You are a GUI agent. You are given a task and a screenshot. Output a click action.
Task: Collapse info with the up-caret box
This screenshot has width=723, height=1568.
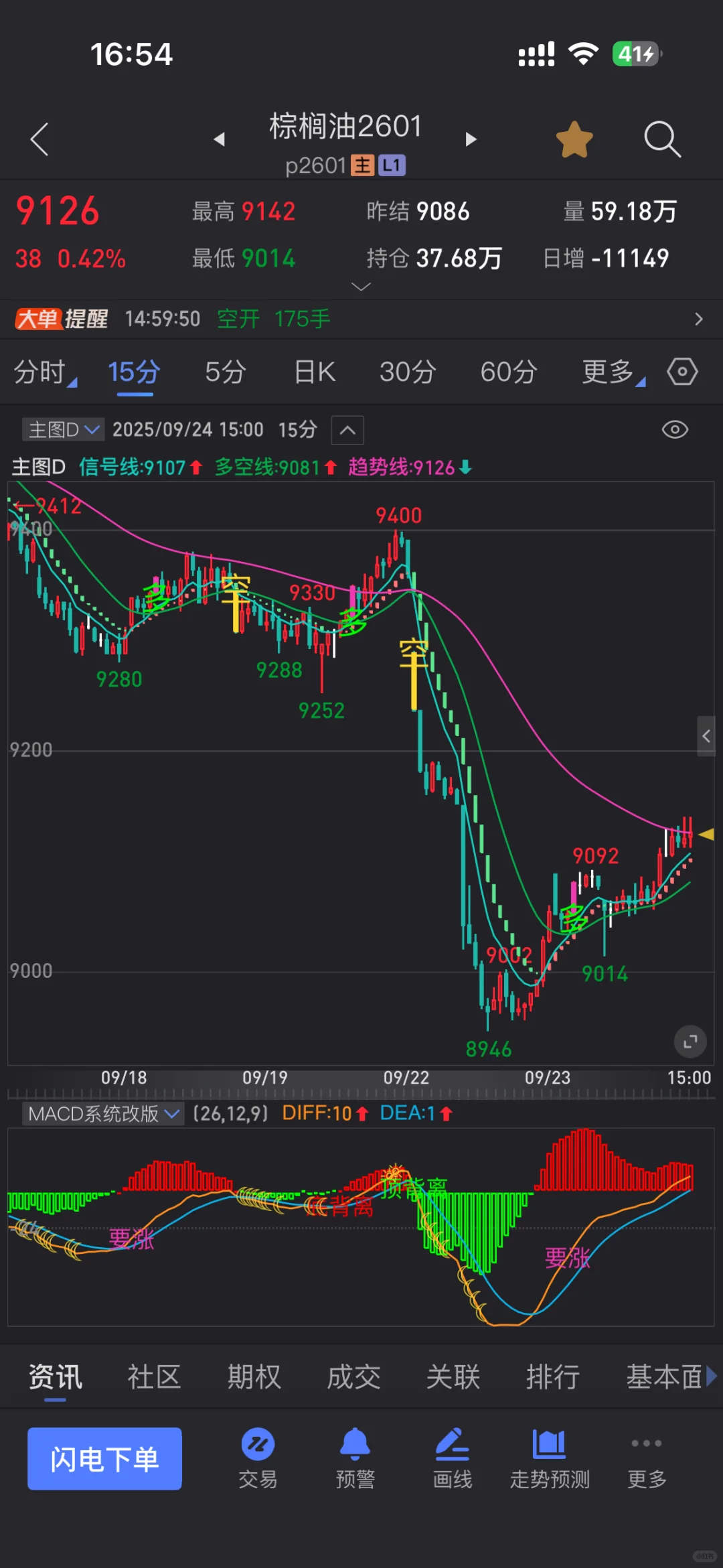(x=347, y=430)
